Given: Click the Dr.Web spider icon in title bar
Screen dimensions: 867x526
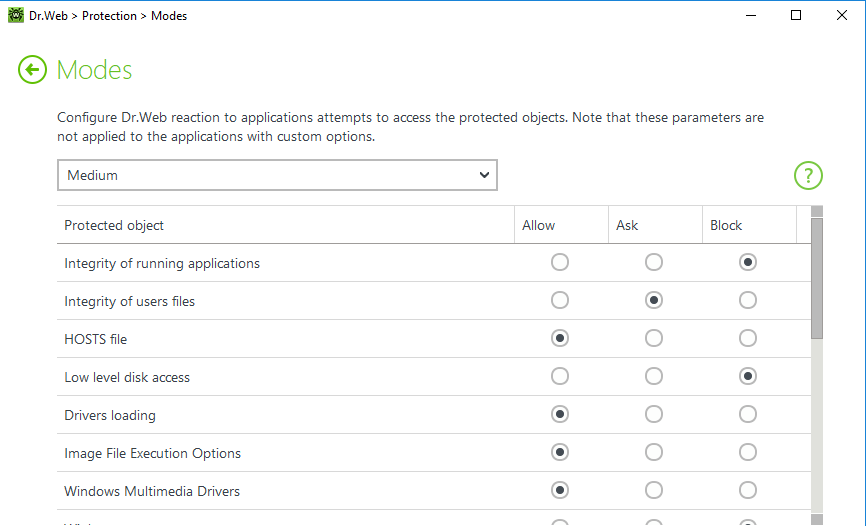Looking at the screenshot, I should (x=15, y=15).
